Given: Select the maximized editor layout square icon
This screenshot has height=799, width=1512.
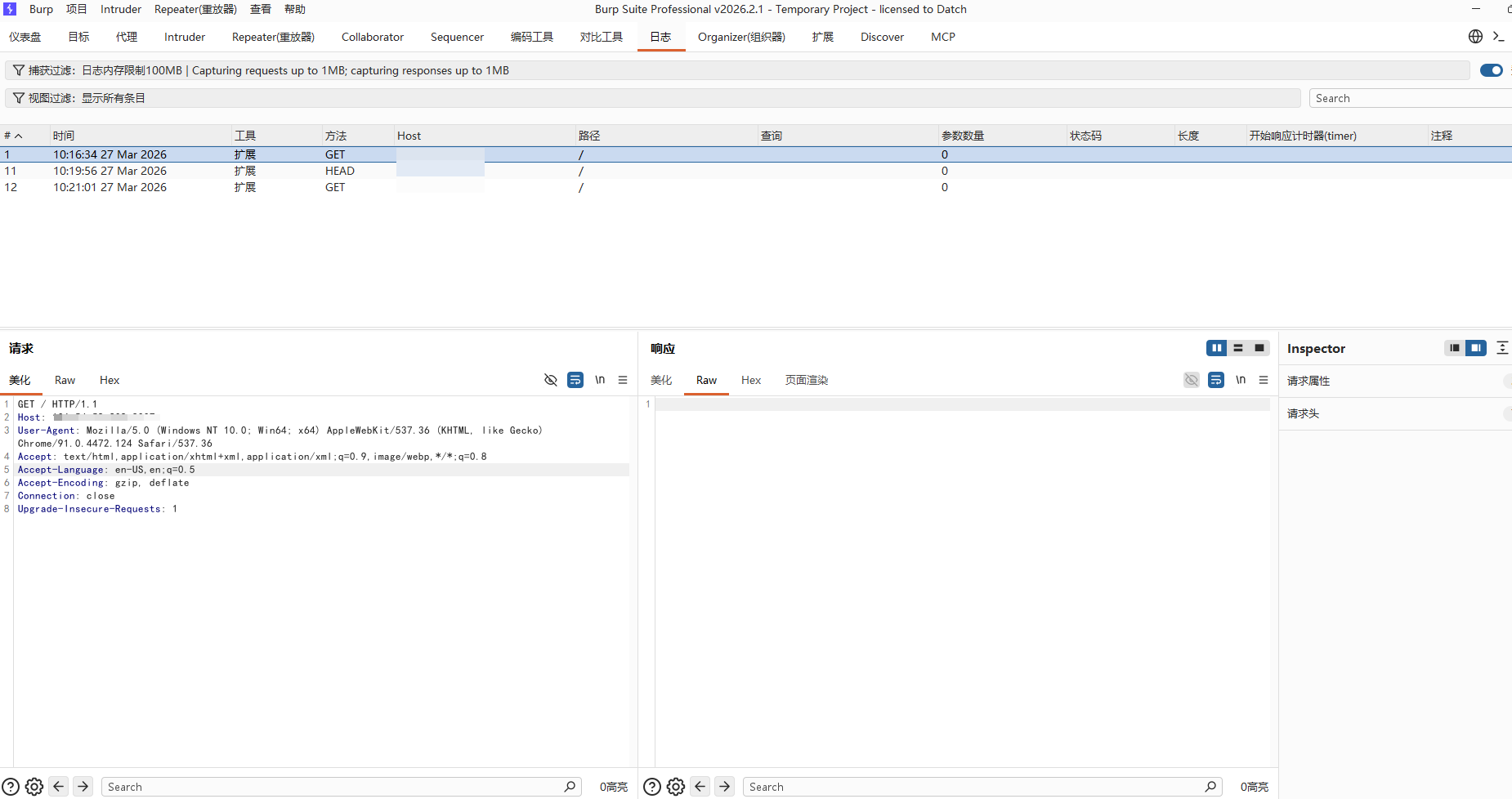Looking at the screenshot, I should click(1258, 347).
